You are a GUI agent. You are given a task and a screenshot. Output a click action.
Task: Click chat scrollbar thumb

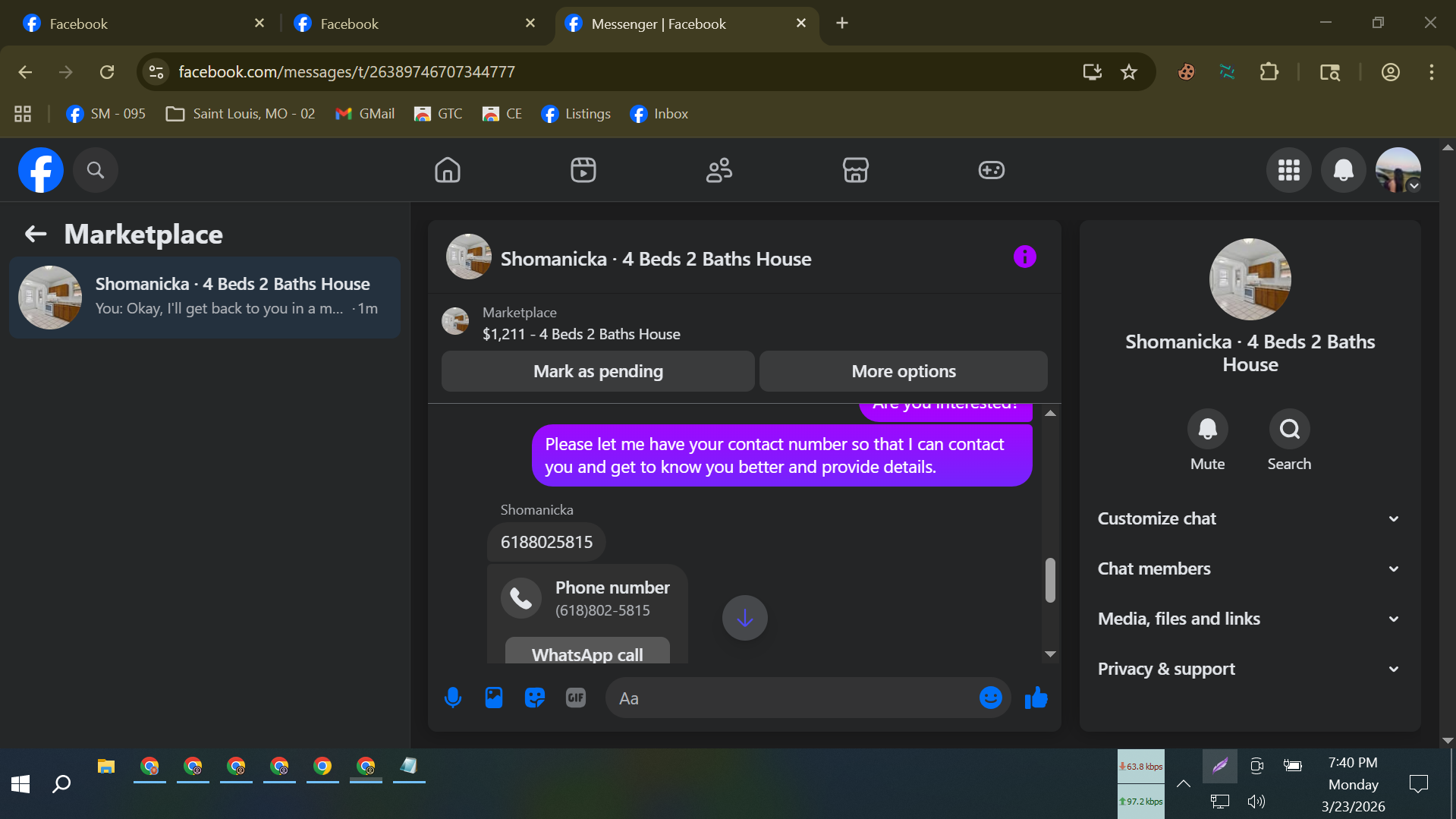tap(1050, 580)
